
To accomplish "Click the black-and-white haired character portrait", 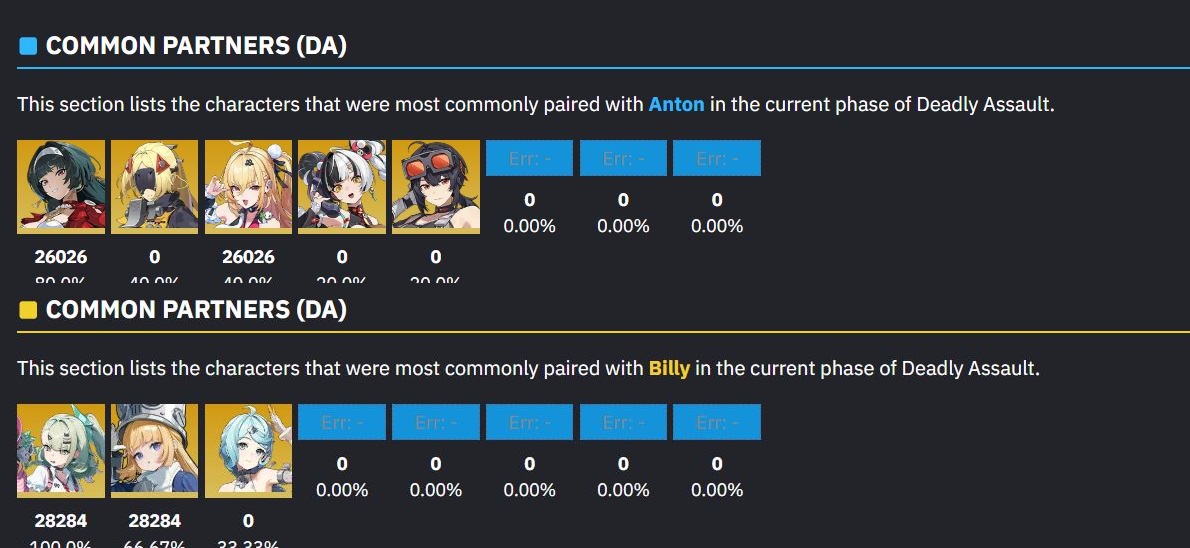I will 342,187.
